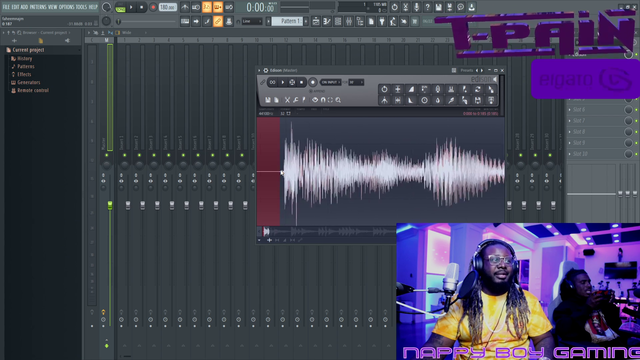Toggle Master track mute LED
Image resolution: width=640 pixels, height=360 pixels.
pos(107,156)
